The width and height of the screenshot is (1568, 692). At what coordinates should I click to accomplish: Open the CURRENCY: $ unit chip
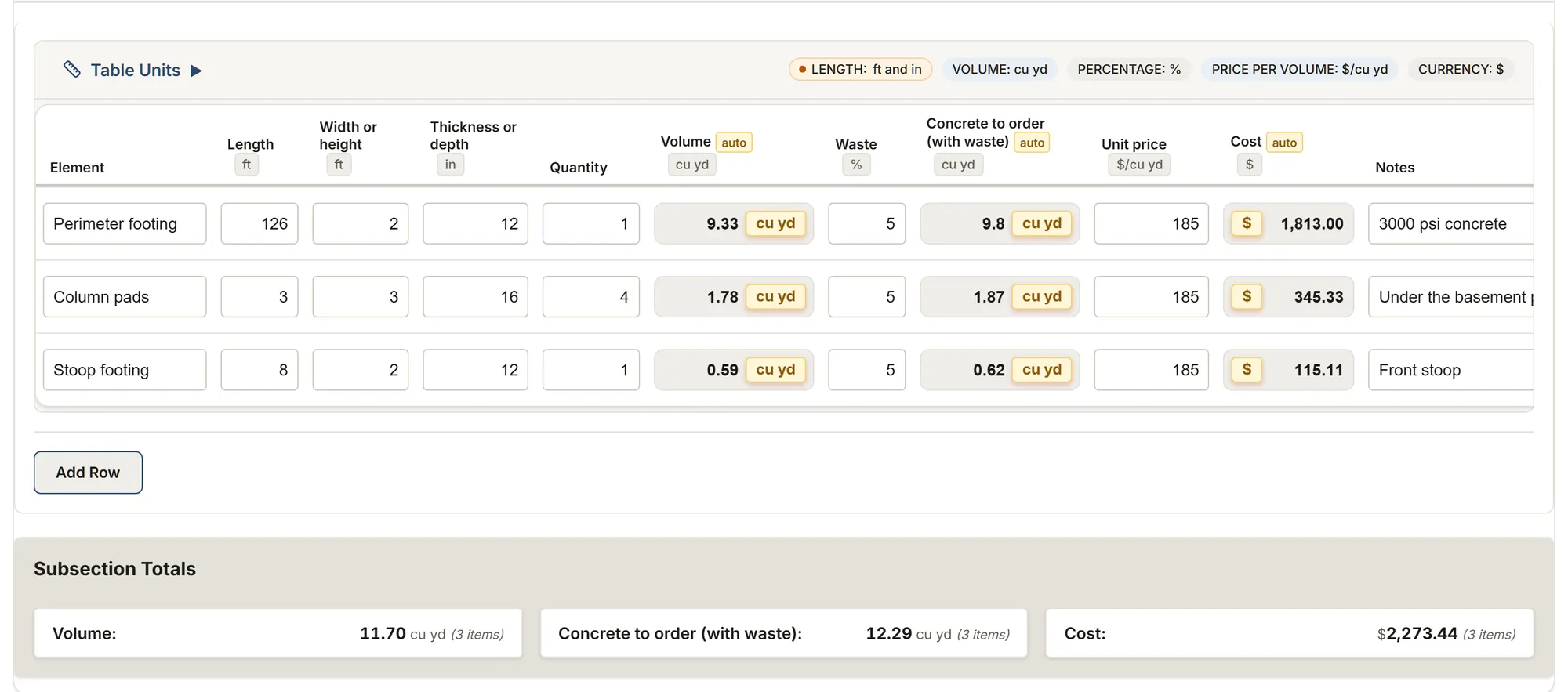(1461, 69)
